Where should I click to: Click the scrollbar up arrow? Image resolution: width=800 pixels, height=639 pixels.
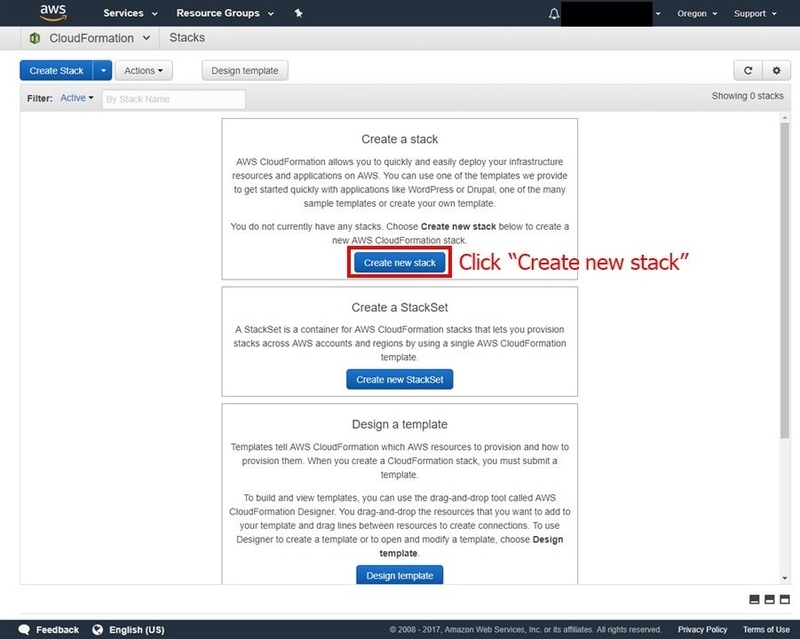[x=785, y=118]
